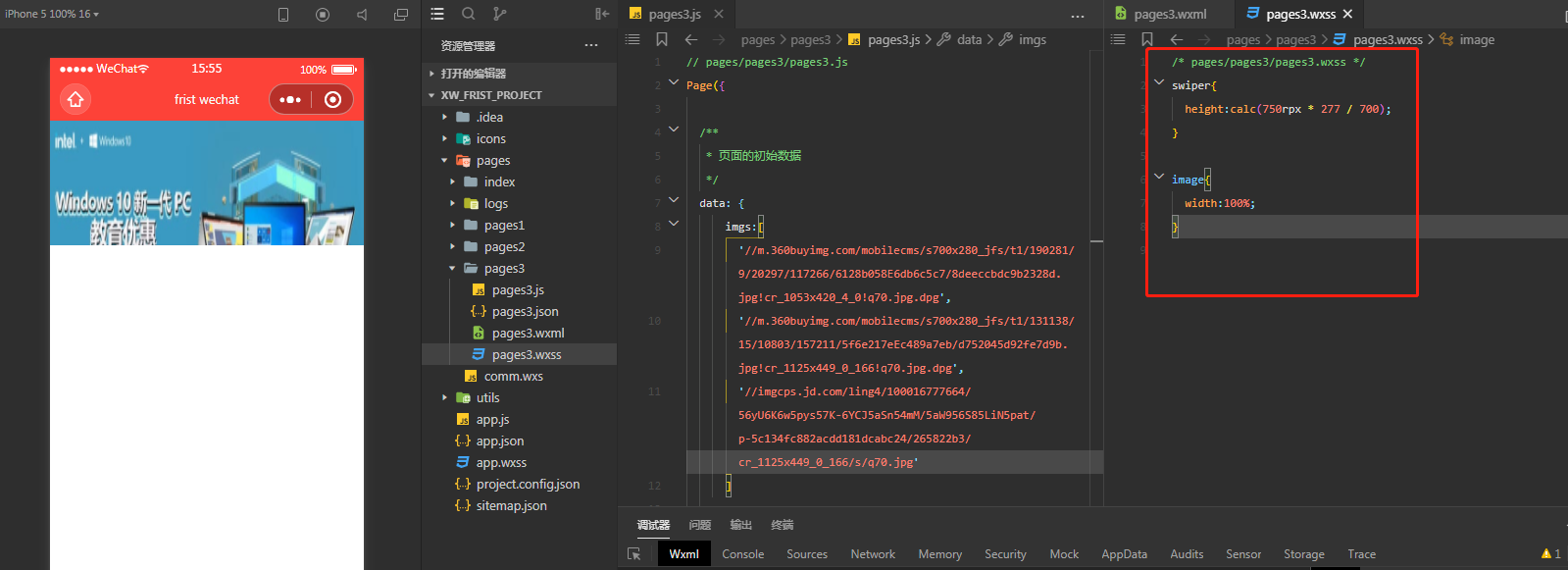1568x570 pixels.
Task: Toggle the mini program capsule close circle
Action: click(x=332, y=99)
